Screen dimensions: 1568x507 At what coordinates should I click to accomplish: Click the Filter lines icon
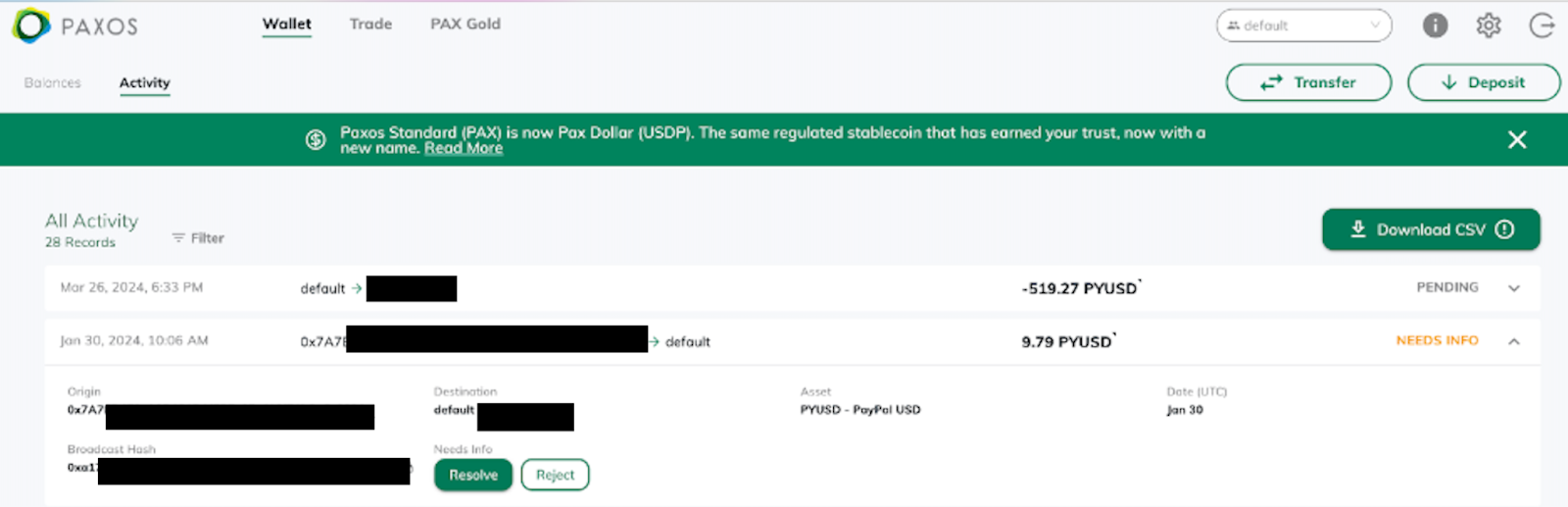tap(178, 238)
